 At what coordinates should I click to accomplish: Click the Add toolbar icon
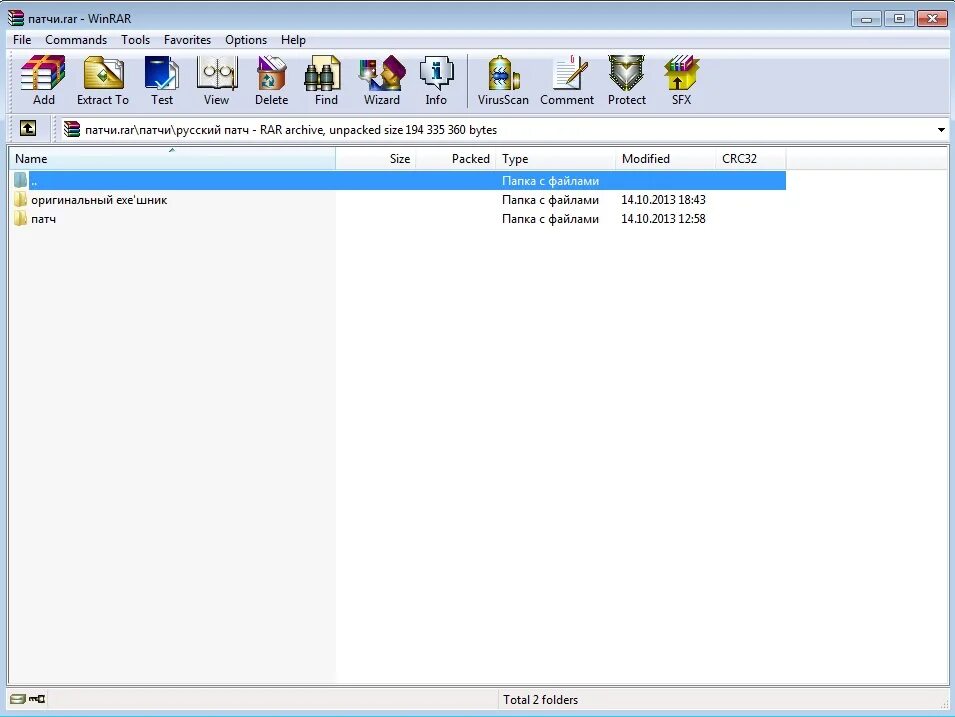[43, 80]
